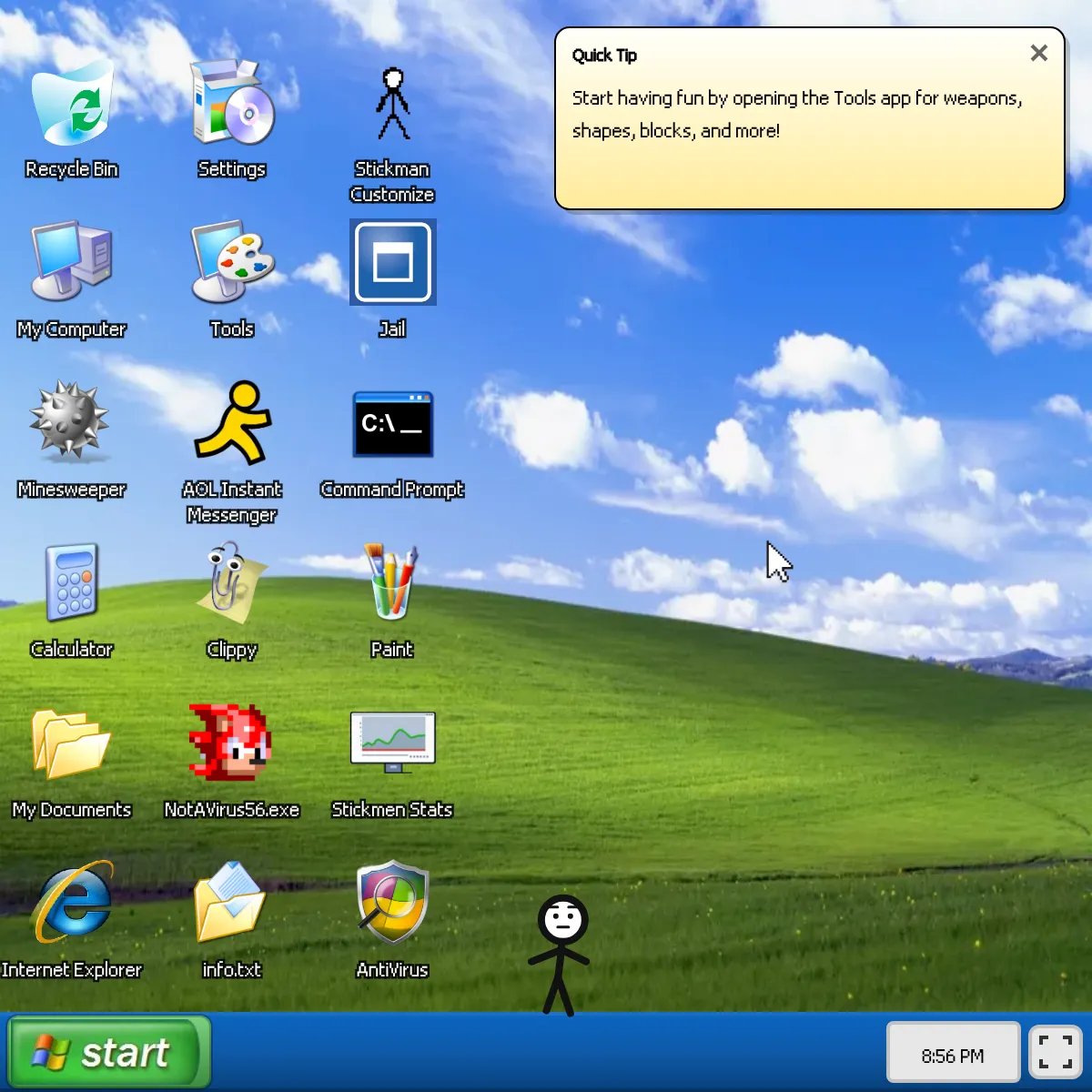The height and width of the screenshot is (1092, 1092).
Task: Open the Tools app icon
Action: 232,264
